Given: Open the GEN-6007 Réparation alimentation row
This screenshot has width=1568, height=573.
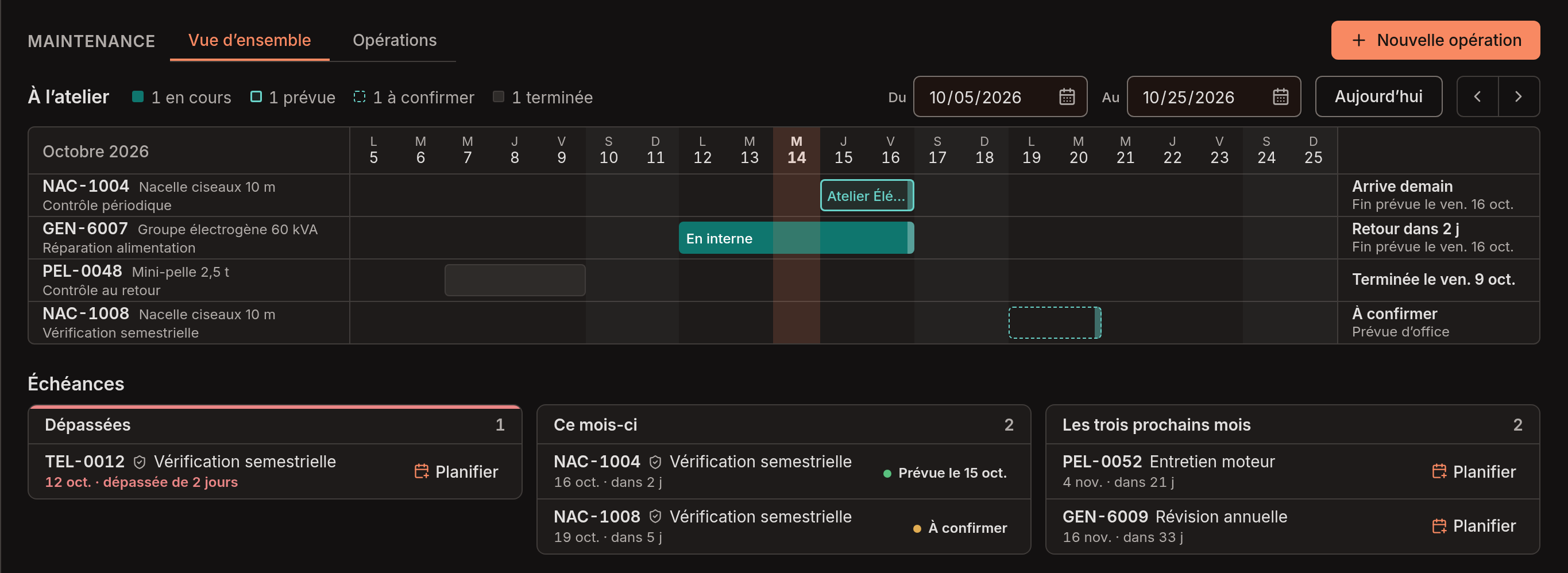Looking at the screenshot, I should point(783,238).
